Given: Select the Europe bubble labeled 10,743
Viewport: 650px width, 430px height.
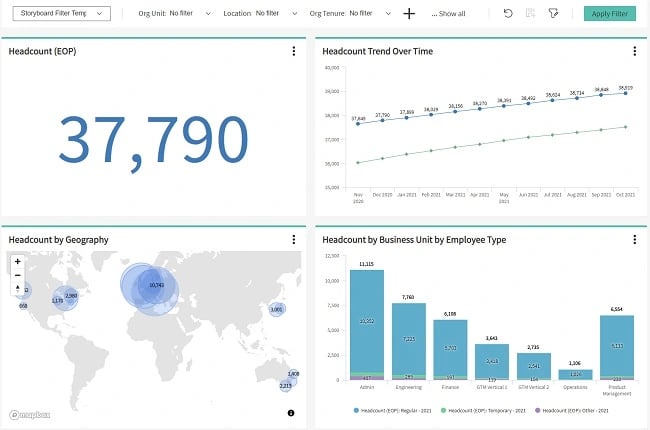Looking at the screenshot, I should point(157,285).
